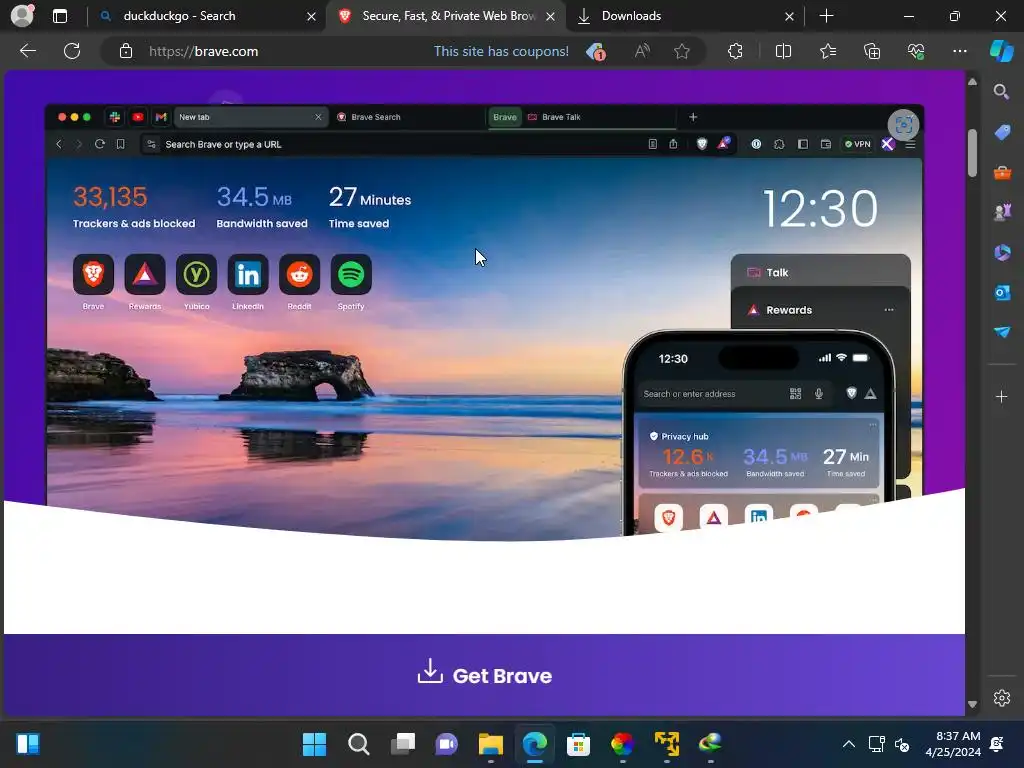This screenshot has height=768, width=1024.
Task: Open Task View on taskbar
Action: pyautogui.click(x=402, y=743)
